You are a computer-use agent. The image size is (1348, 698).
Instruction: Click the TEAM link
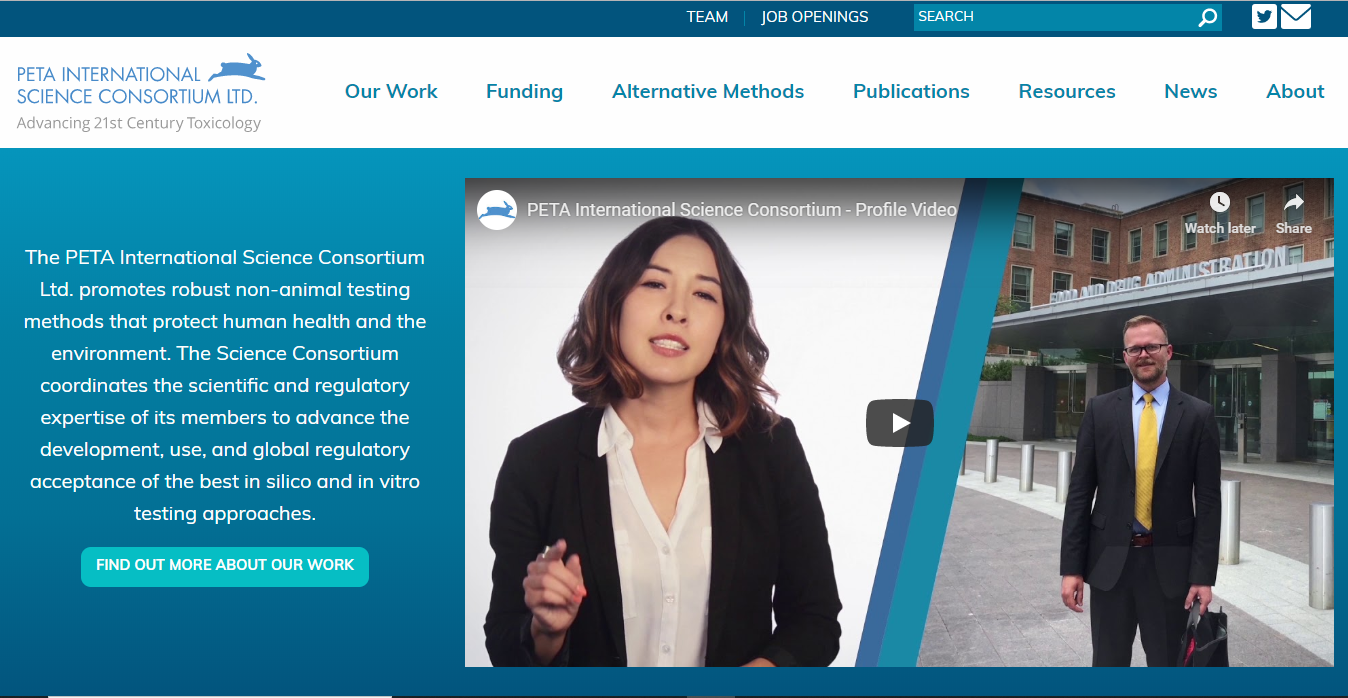point(707,17)
